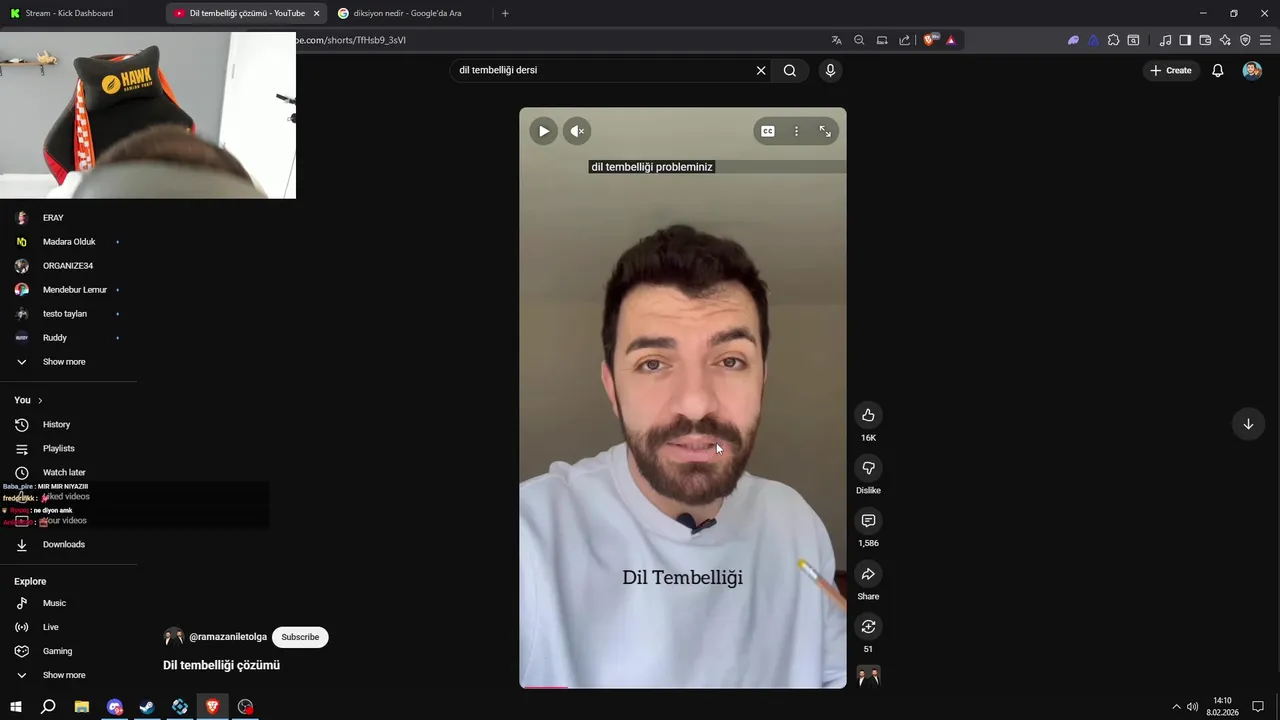Viewport: 1280px width, 720px height.
Task: Open File Explorer from taskbar
Action: click(82, 707)
